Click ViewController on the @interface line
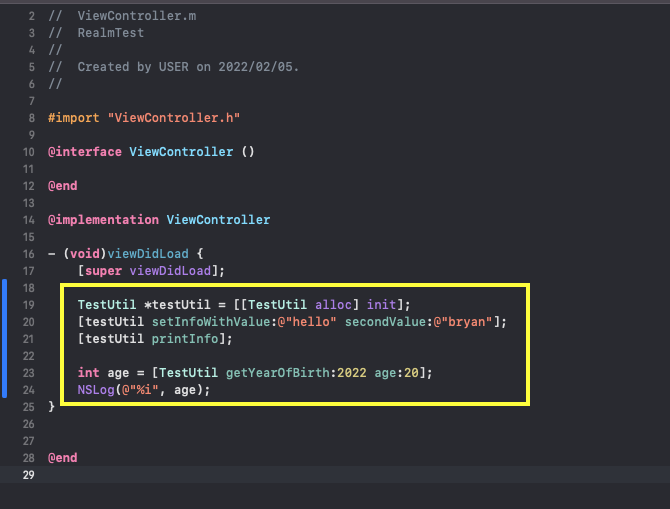This screenshot has width=670, height=509. click(x=181, y=152)
